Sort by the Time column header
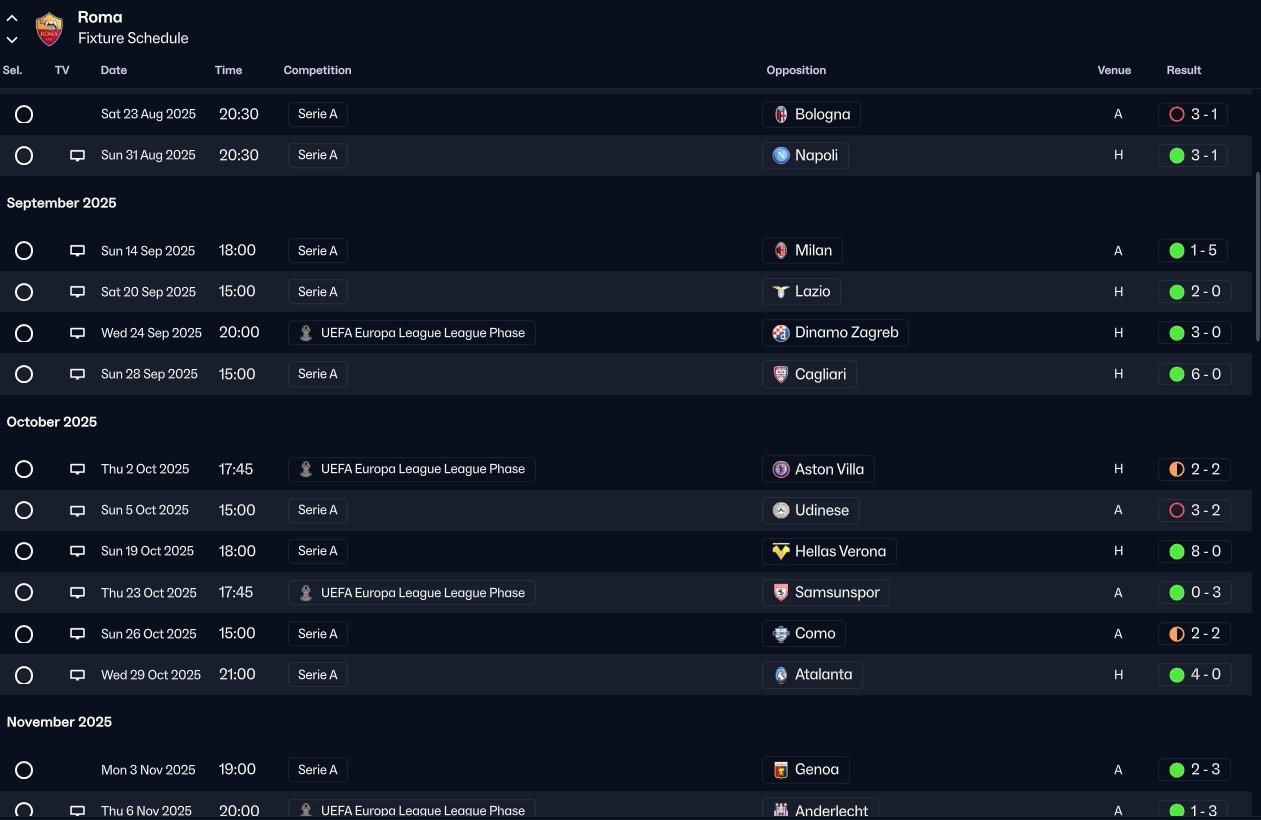 228,70
